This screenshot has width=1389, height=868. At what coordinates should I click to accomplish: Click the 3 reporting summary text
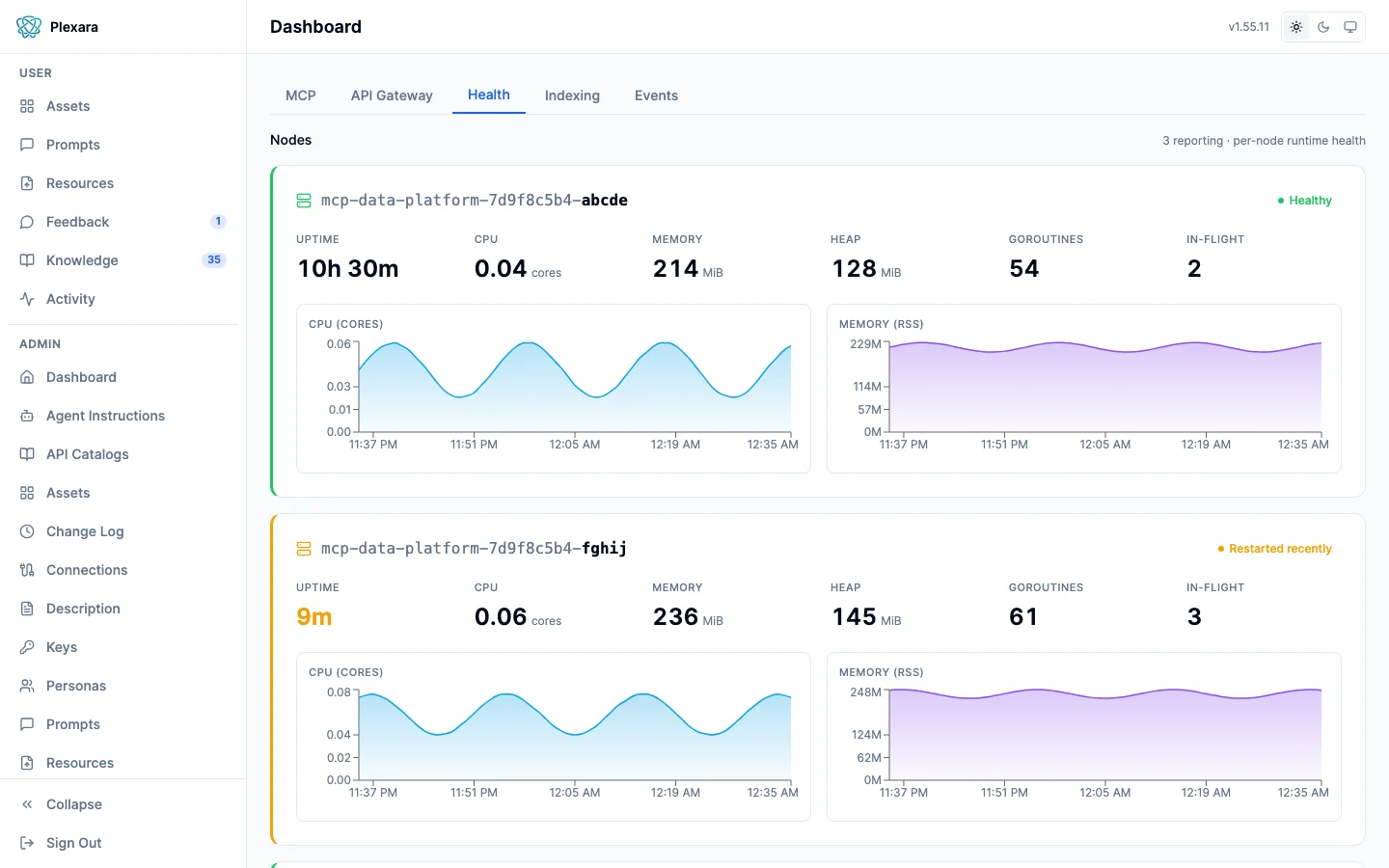(1264, 141)
